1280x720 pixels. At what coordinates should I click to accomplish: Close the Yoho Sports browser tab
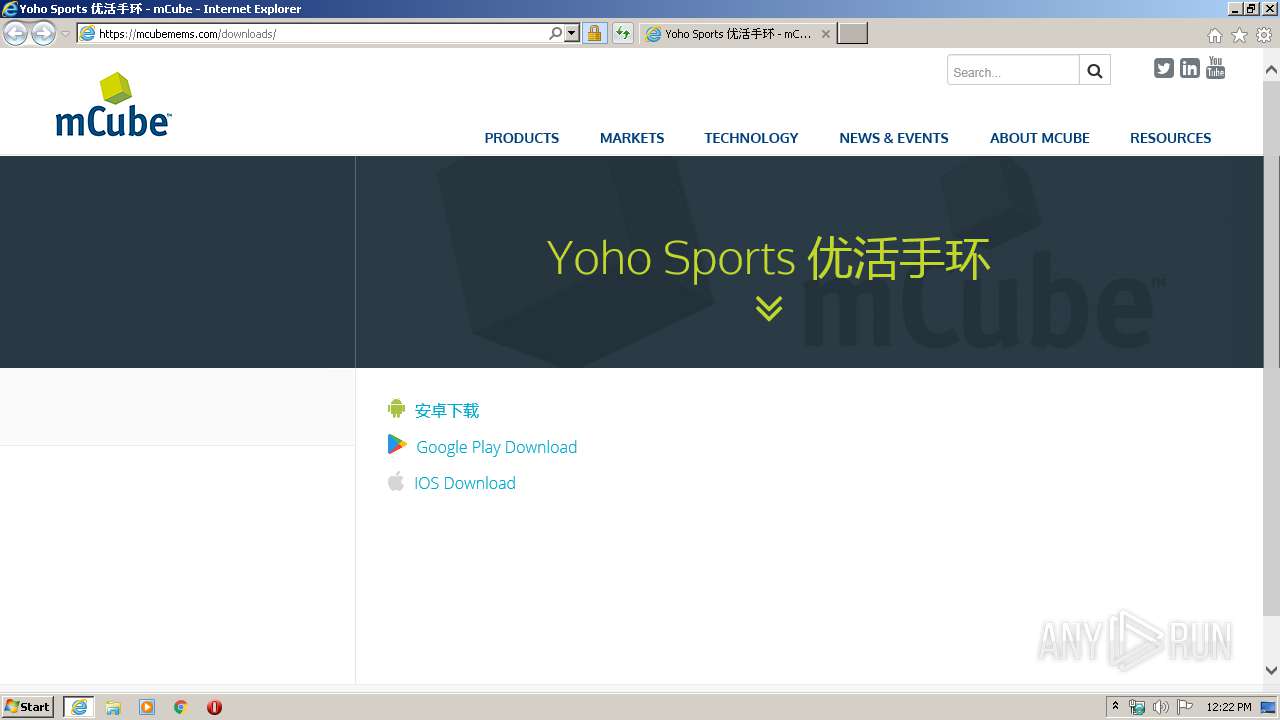tap(826, 34)
